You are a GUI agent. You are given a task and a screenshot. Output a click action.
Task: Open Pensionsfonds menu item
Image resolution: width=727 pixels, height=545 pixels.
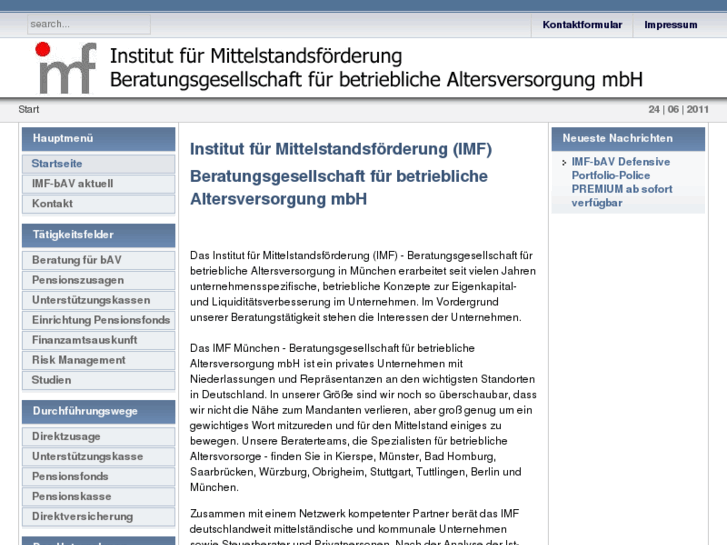click(x=98, y=476)
